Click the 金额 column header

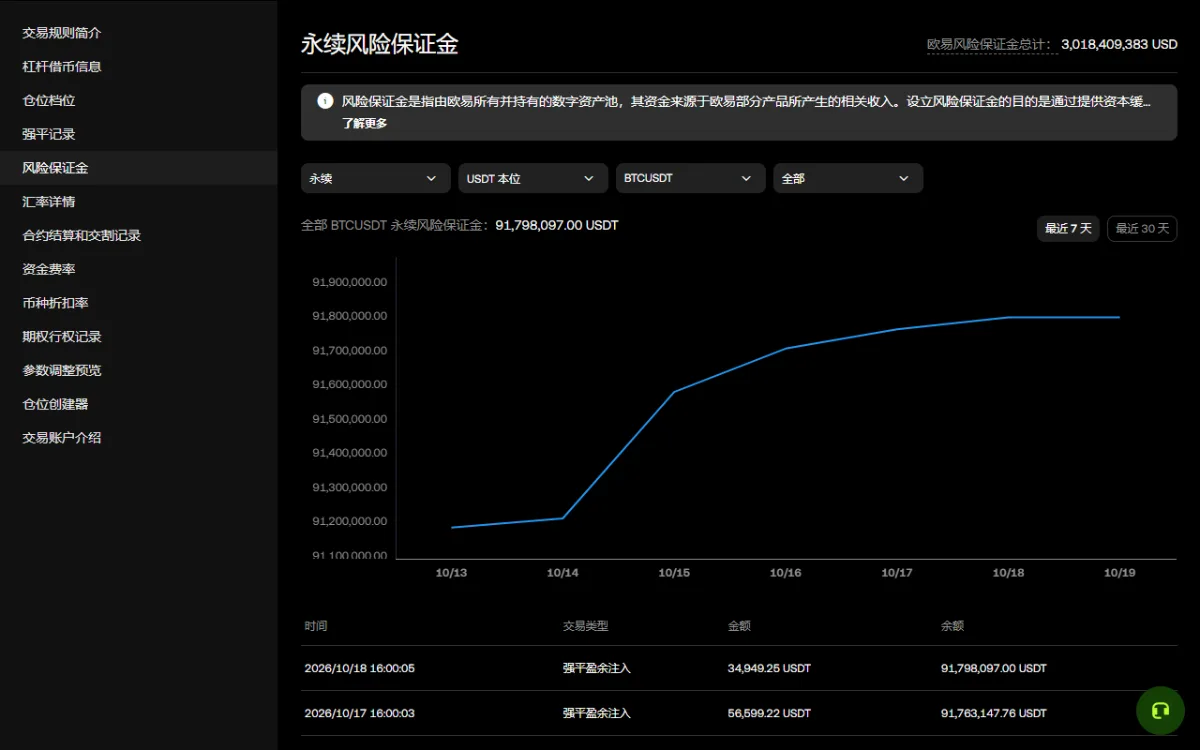point(740,626)
